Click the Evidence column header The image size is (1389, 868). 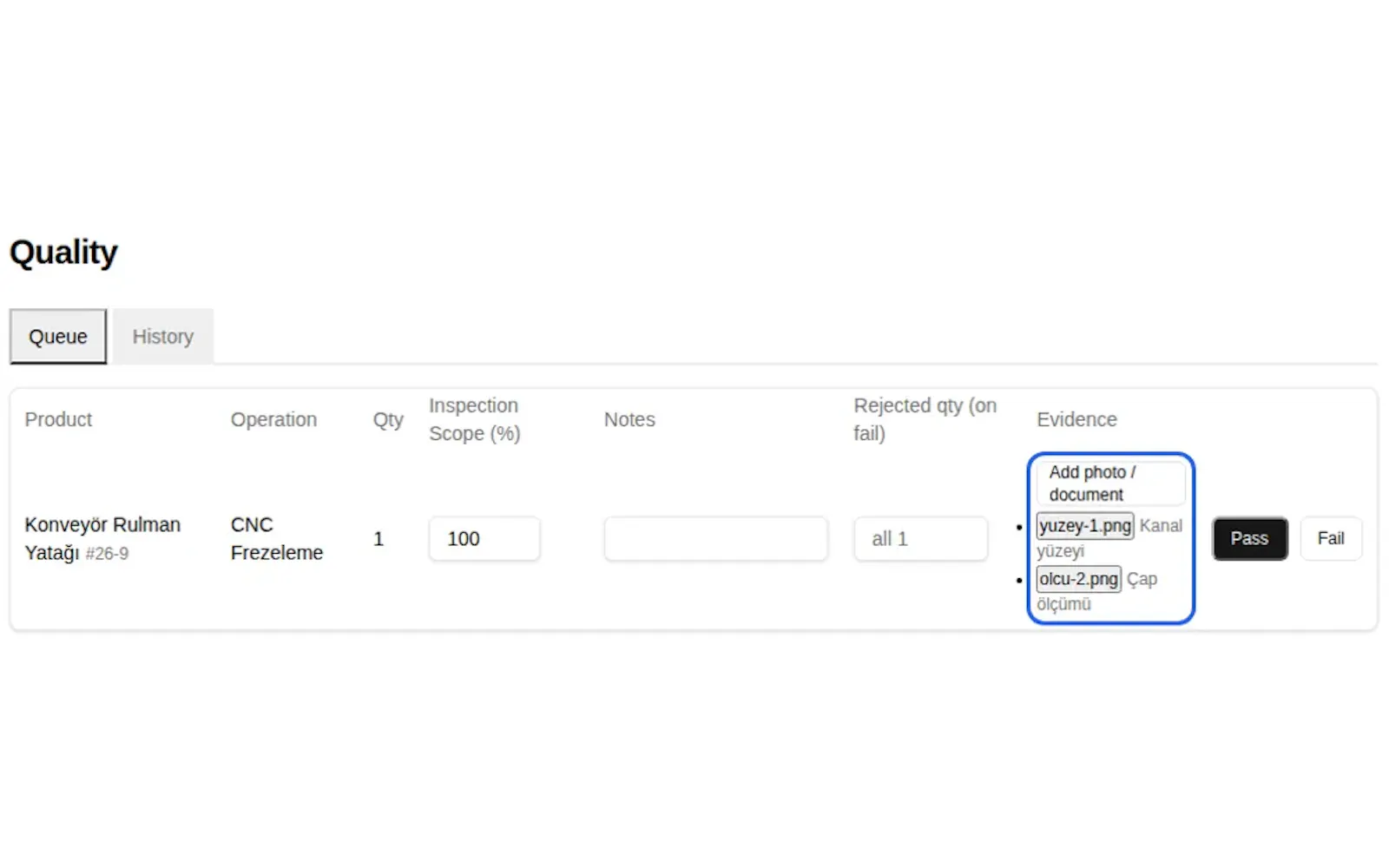click(x=1076, y=420)
